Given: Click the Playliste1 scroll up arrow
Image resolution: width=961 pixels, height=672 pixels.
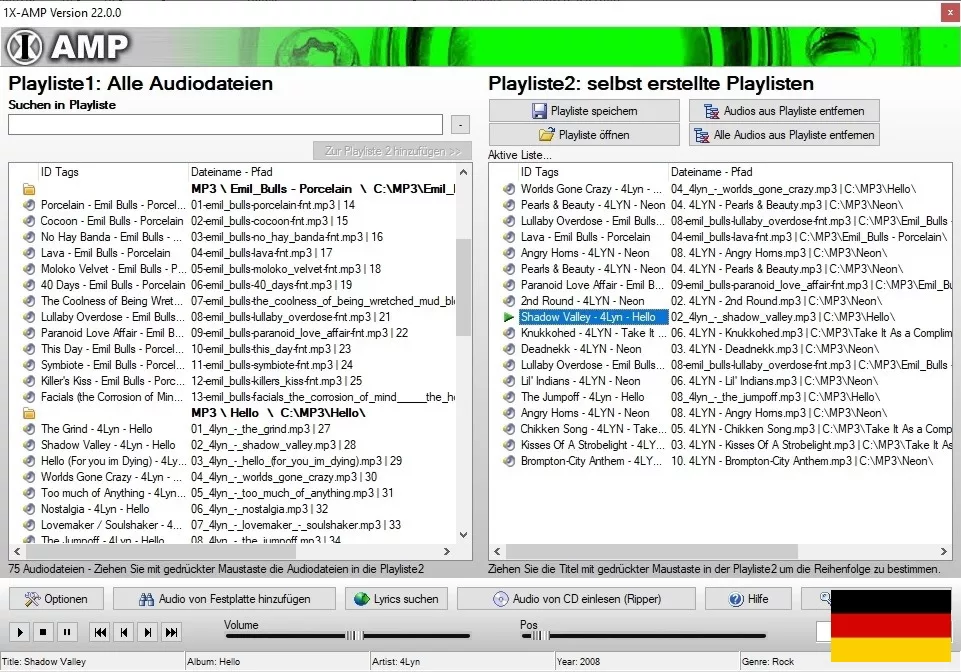Looking at the screenshot, I should pos(464,172).
